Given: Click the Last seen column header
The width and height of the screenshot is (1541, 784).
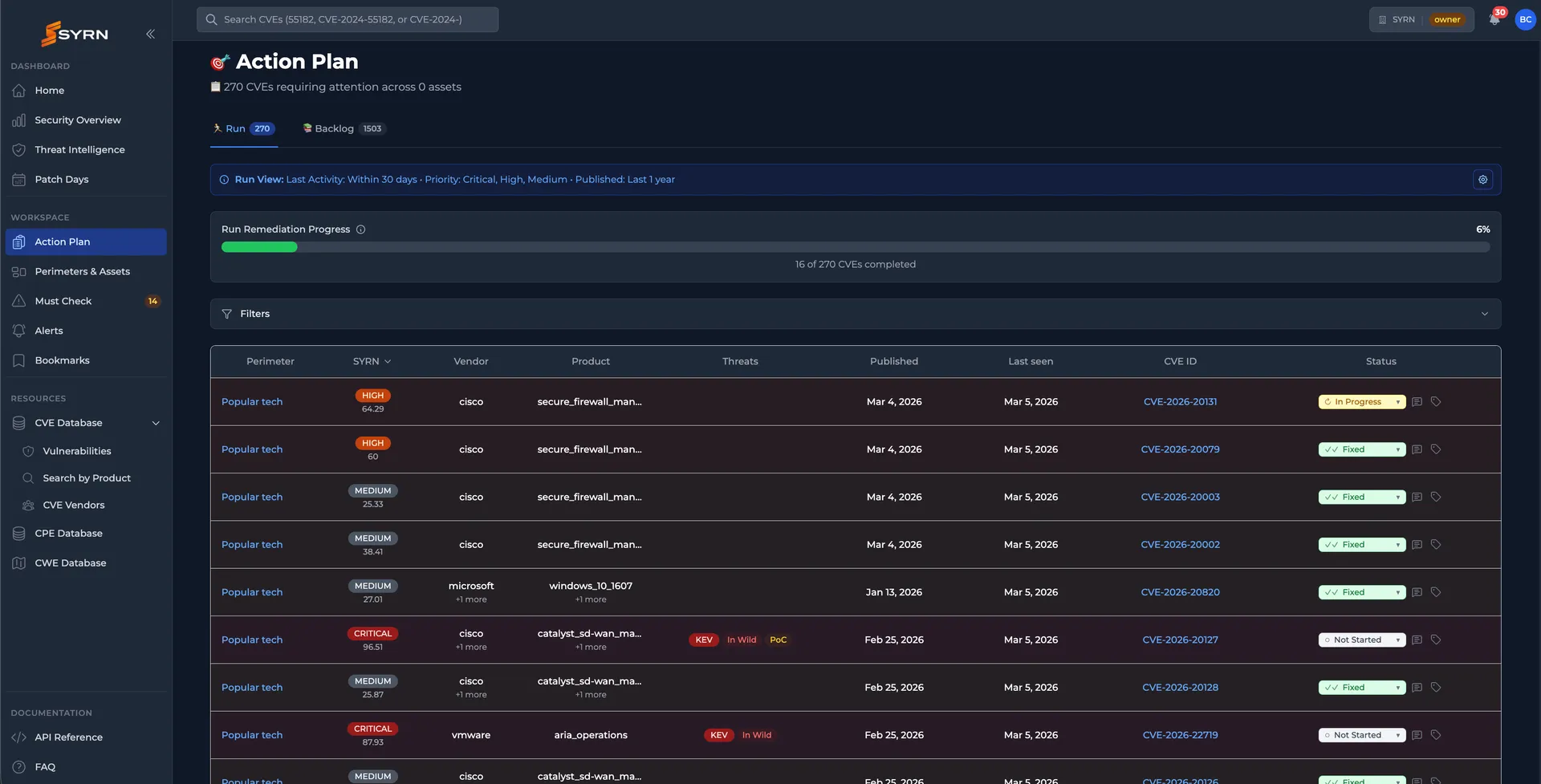Looking at the screenshot, I should click(1031, 362).
